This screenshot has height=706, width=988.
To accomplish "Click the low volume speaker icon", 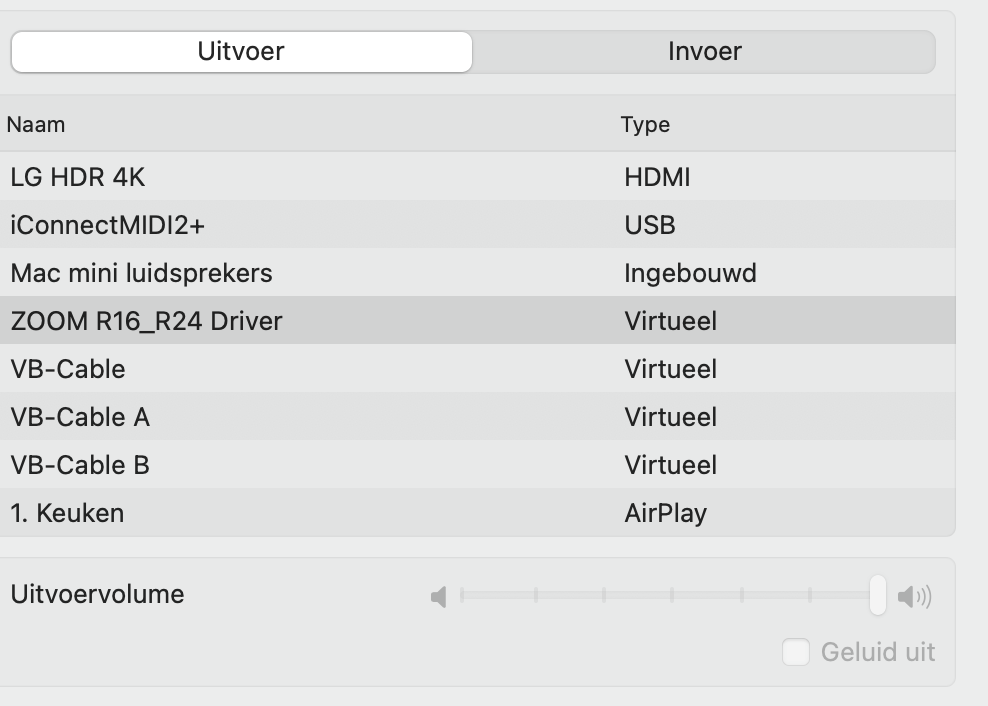I will click(x=438, y=597).
